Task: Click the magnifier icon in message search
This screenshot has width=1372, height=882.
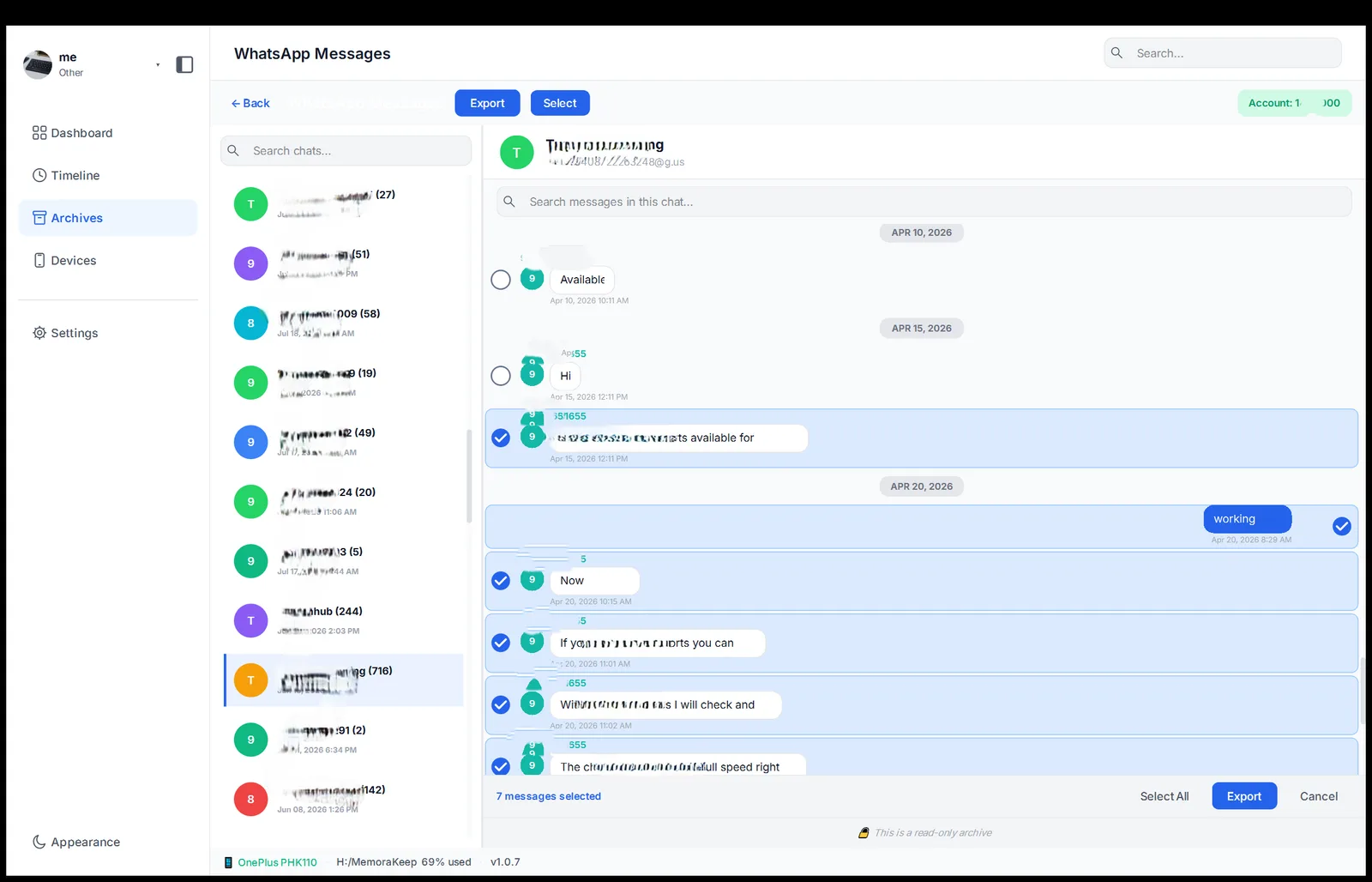Action: pos(509,202)
